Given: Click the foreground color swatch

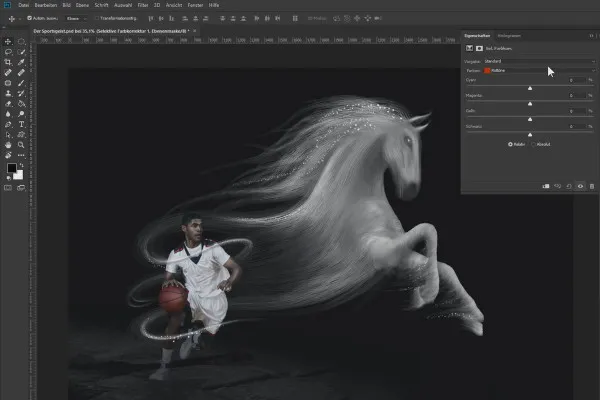Looking at the screenshot, I should [x=11, y=168].
